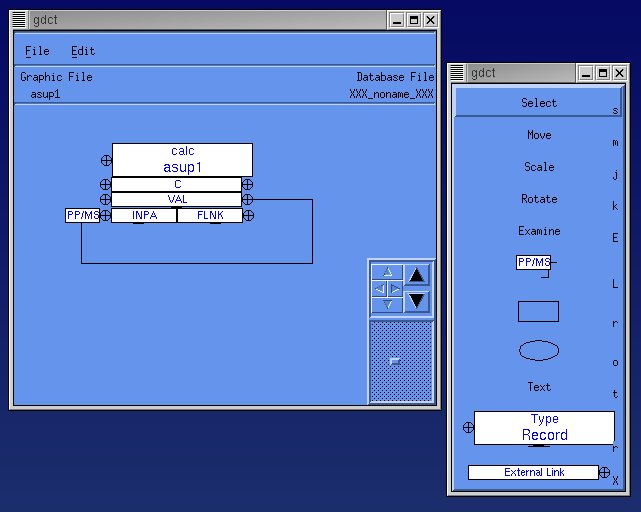This screenshot has width=641, height=512.
Task: Click the VAL field of asup1
Action: pos(177,200)
